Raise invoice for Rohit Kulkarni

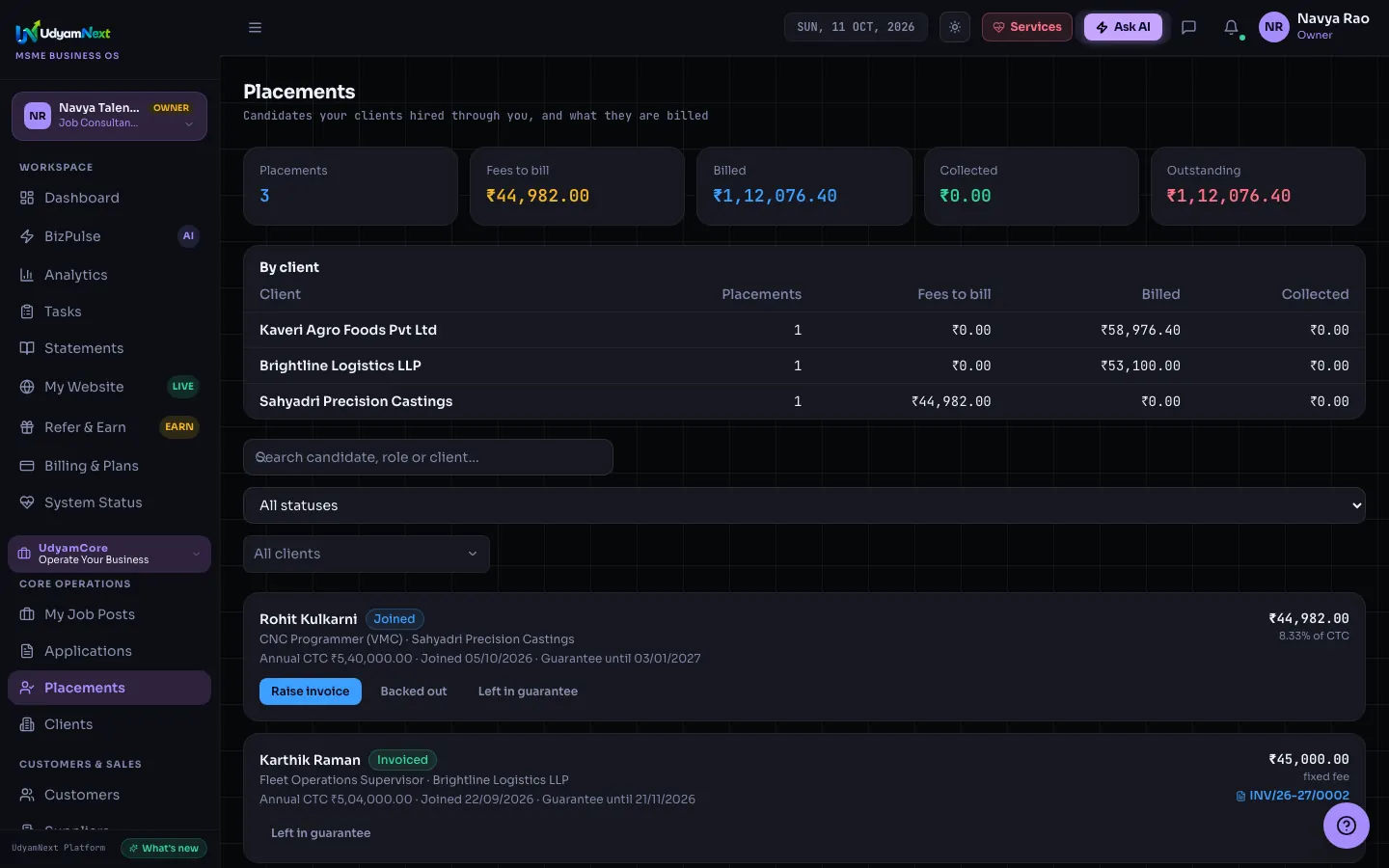(311, 692)
